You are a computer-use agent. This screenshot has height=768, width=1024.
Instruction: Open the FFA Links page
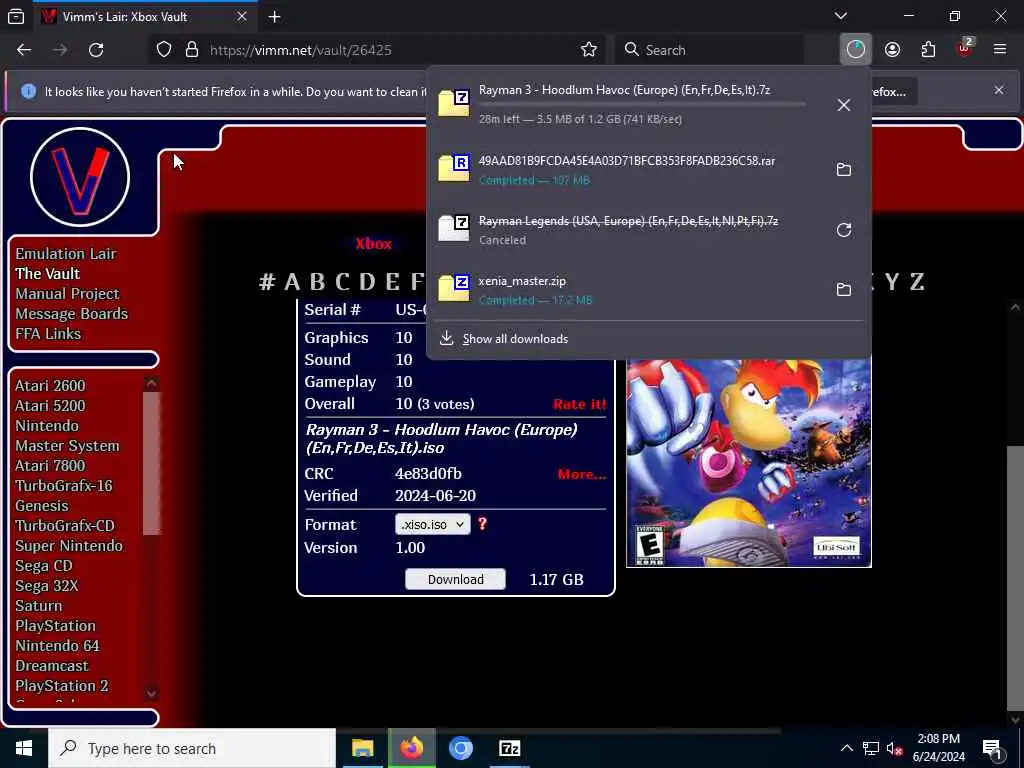pyautogui.click(x=48, y=334)
